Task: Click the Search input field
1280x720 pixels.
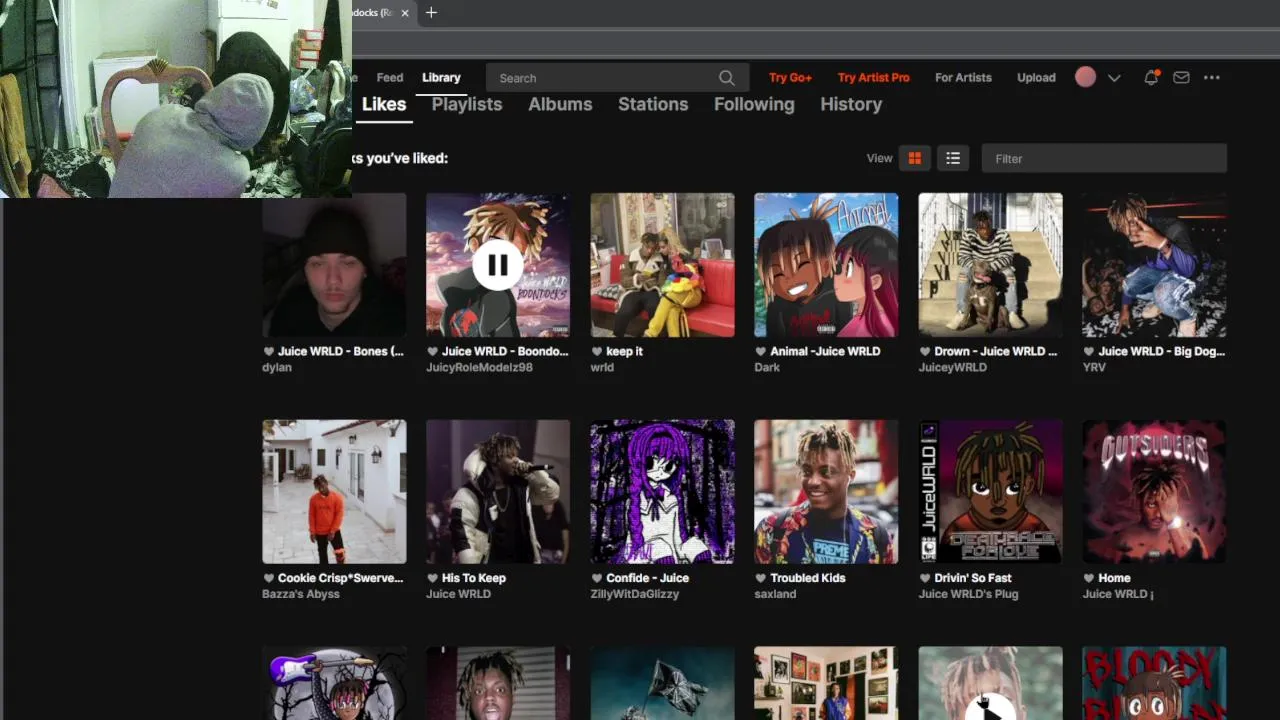Action: pos(615,78)
